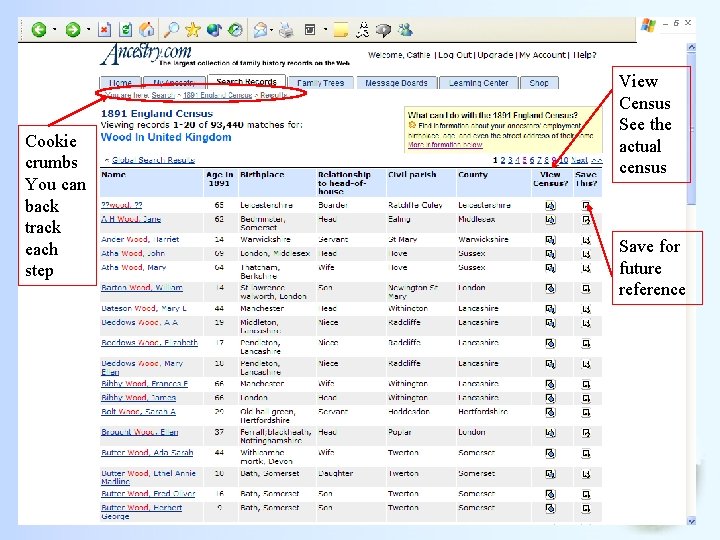The height and width of the screenshot is (540, 720).
Task: Click the green Forward arrow in browser toolbar
Action: tap(73, 30)
